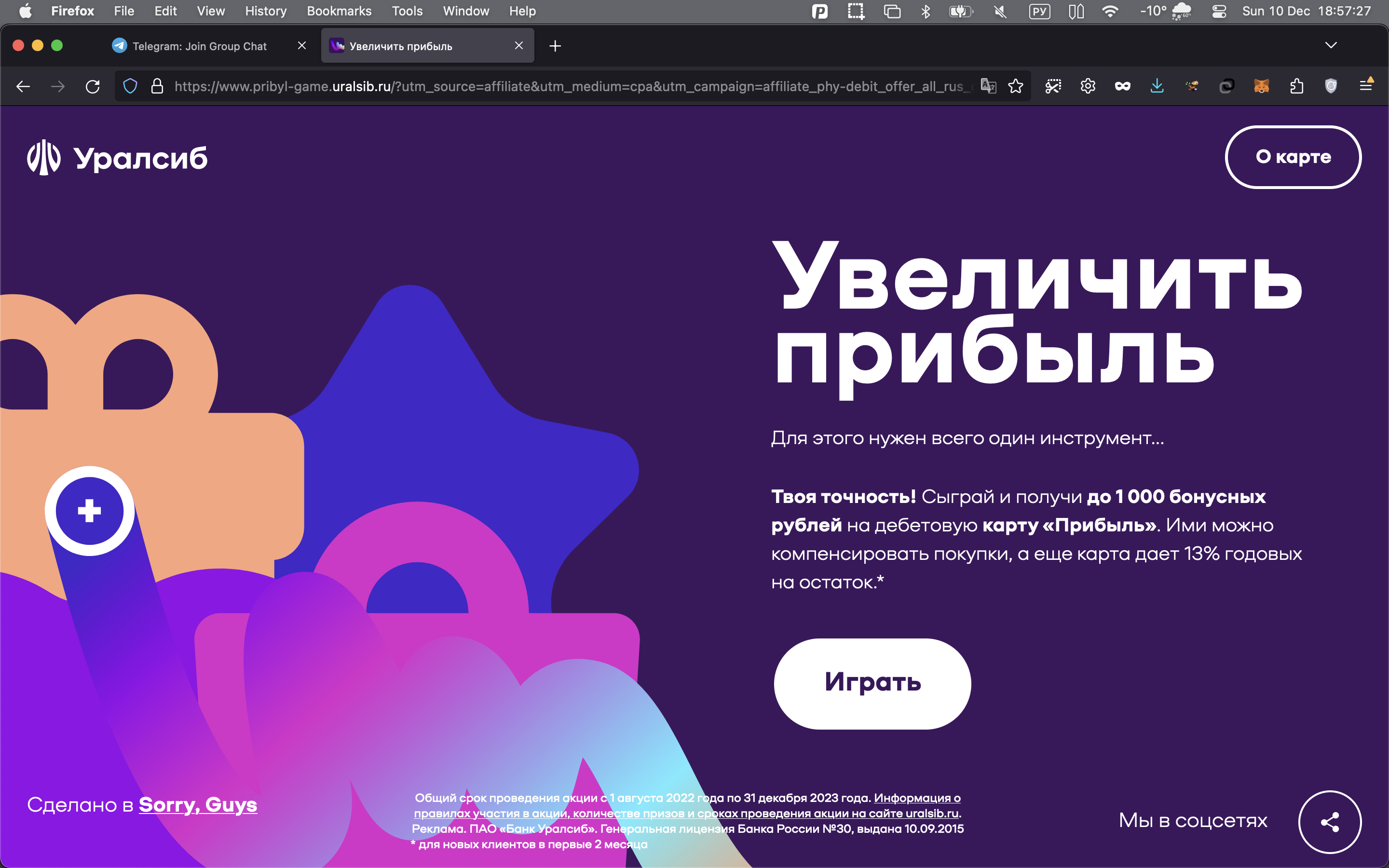Bookmark this page with the star icon
The height and width of the screenshot is (868, 1389).
coord(1015,86)
